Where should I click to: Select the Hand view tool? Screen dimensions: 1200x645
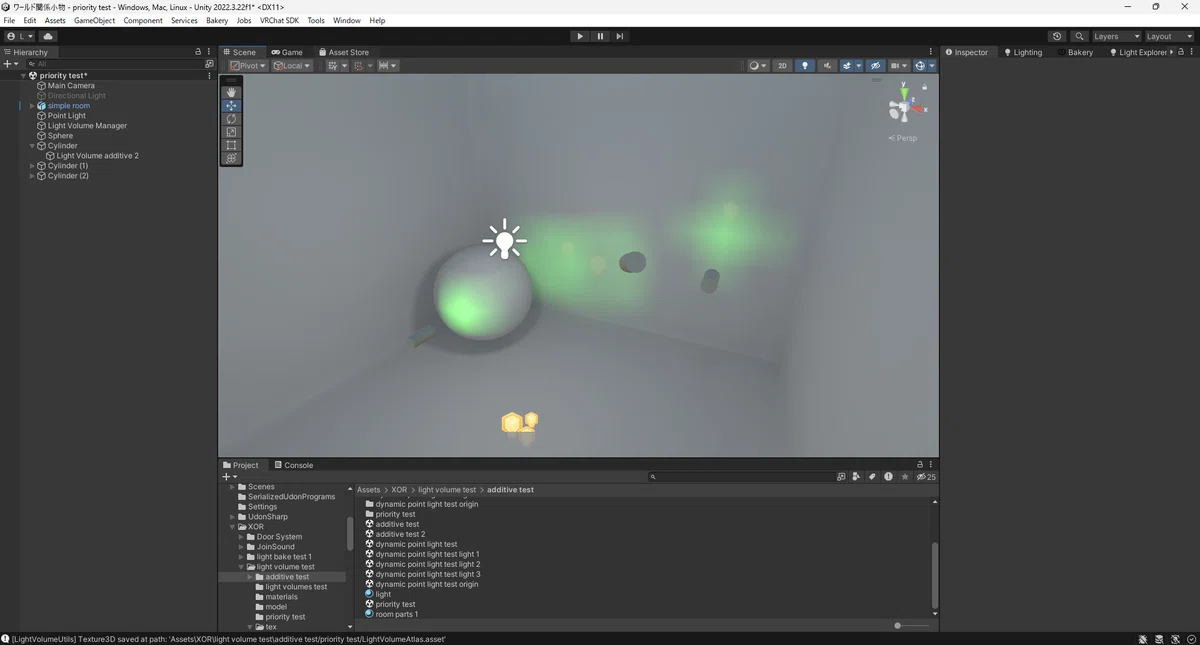coord(231,92)
